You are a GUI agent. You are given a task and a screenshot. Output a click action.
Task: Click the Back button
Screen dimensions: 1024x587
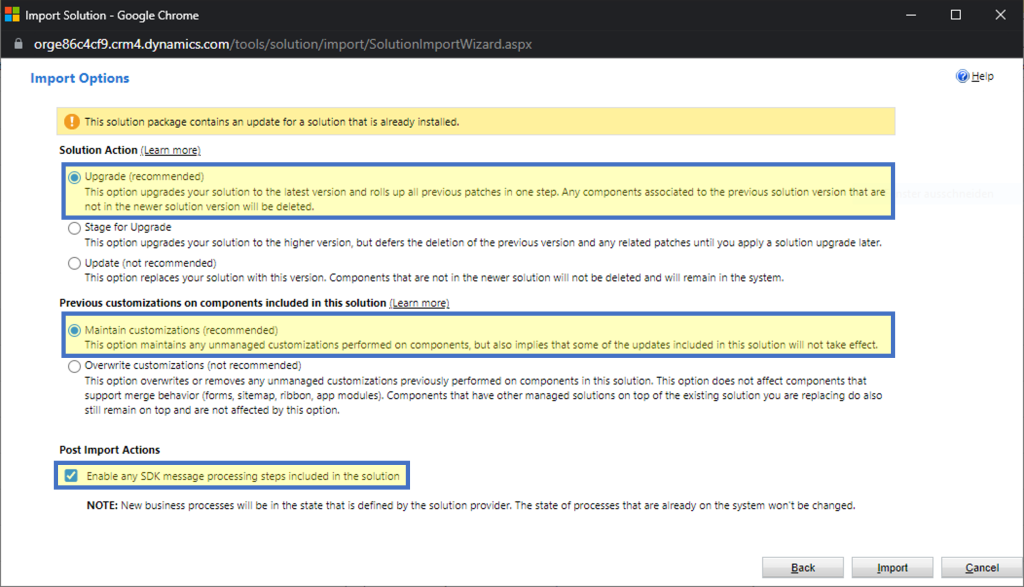pos(802,566)
